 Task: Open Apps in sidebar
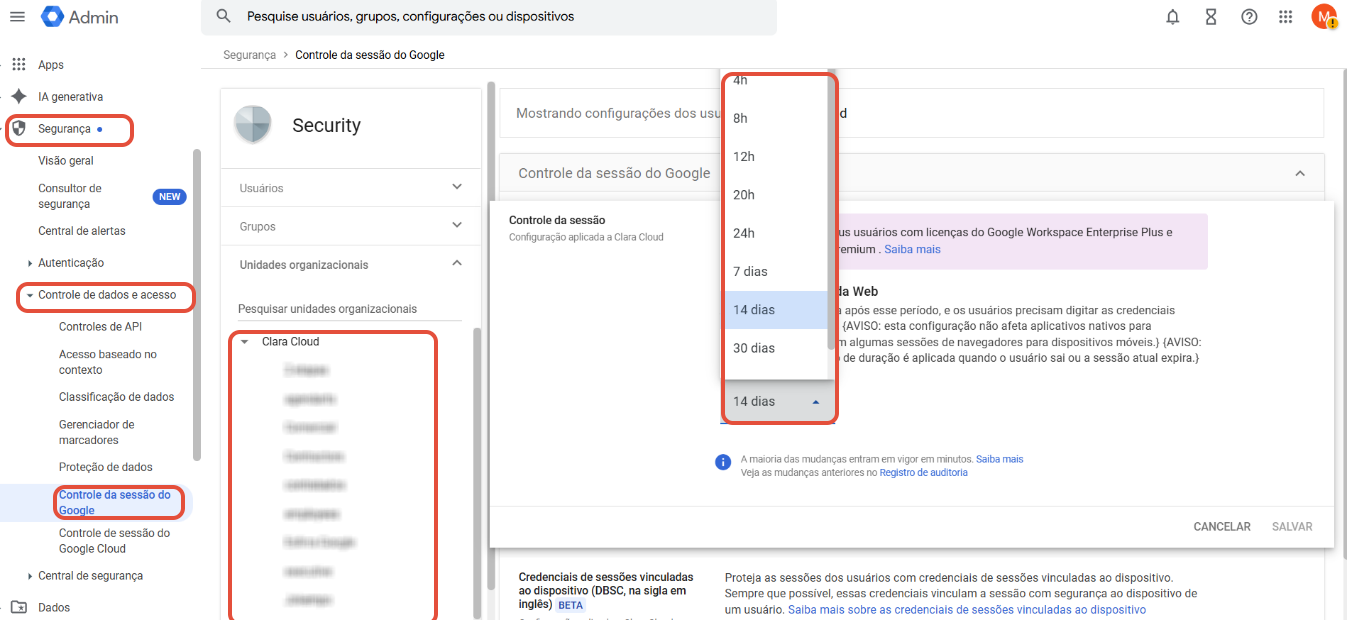pos(51,65)
